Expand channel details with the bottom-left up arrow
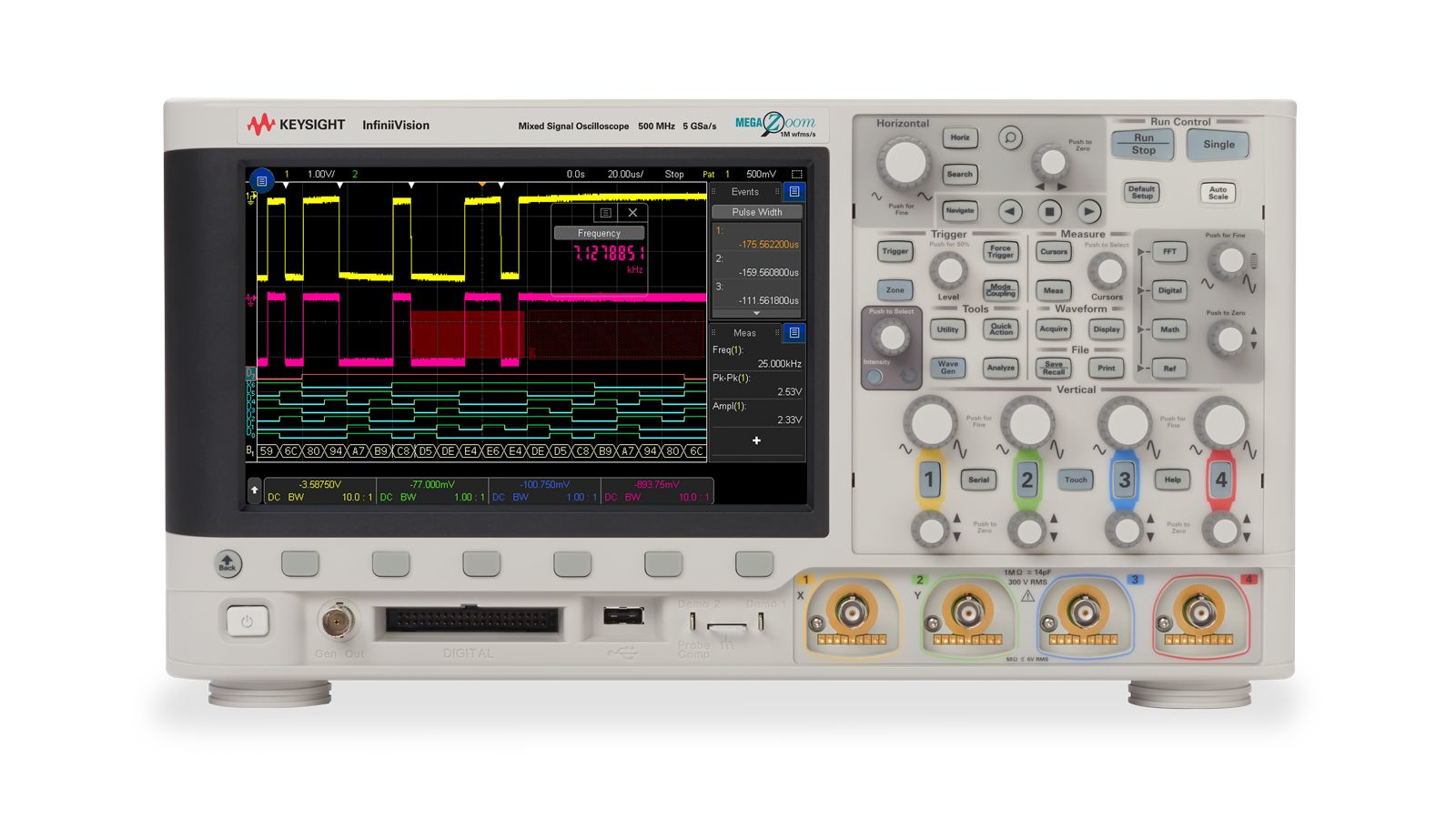This screenshot has height=819, width=1456. click(x=252, y=490)
